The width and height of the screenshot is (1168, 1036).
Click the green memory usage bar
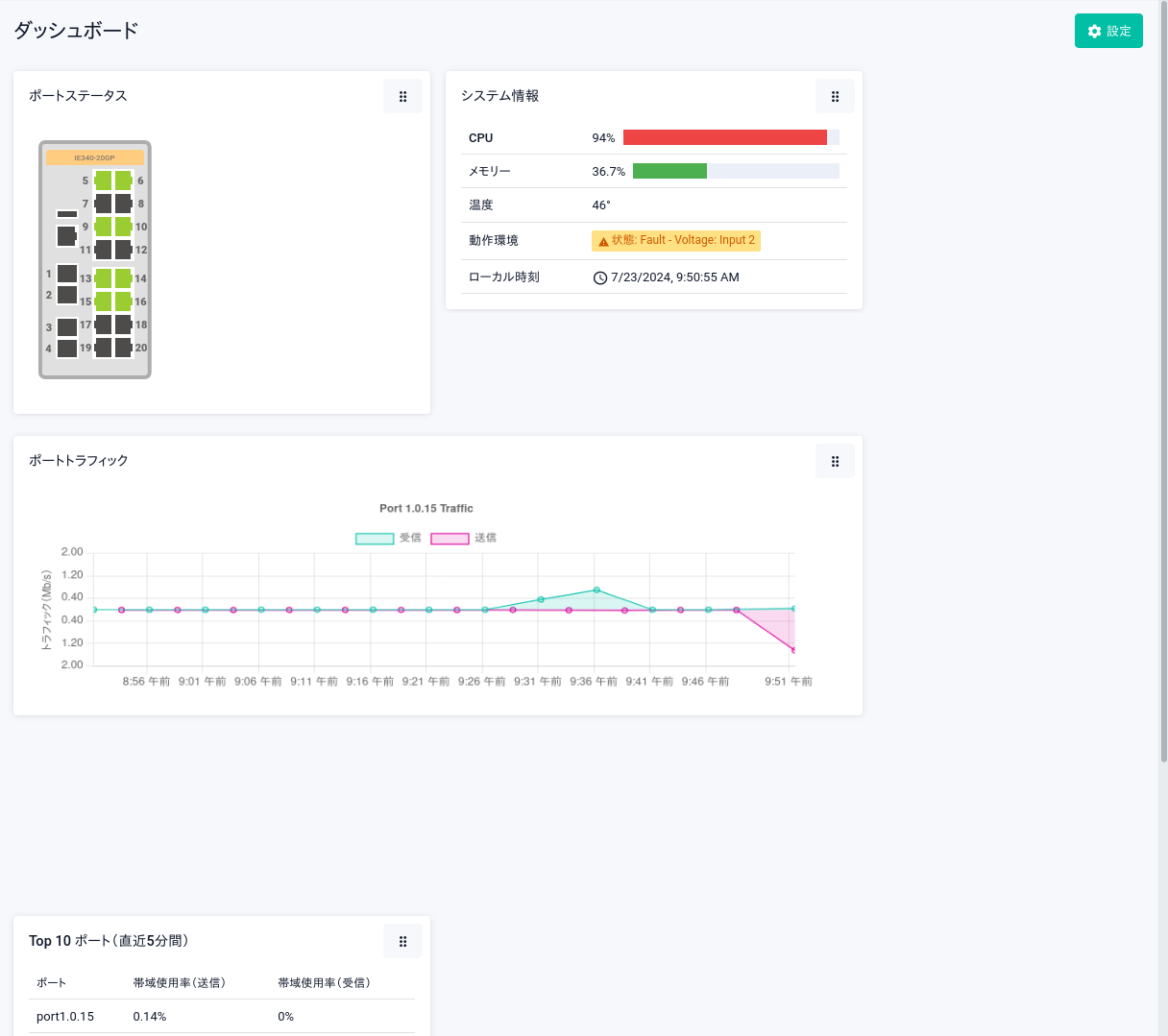pyautogui.click(x=669, y=171)
